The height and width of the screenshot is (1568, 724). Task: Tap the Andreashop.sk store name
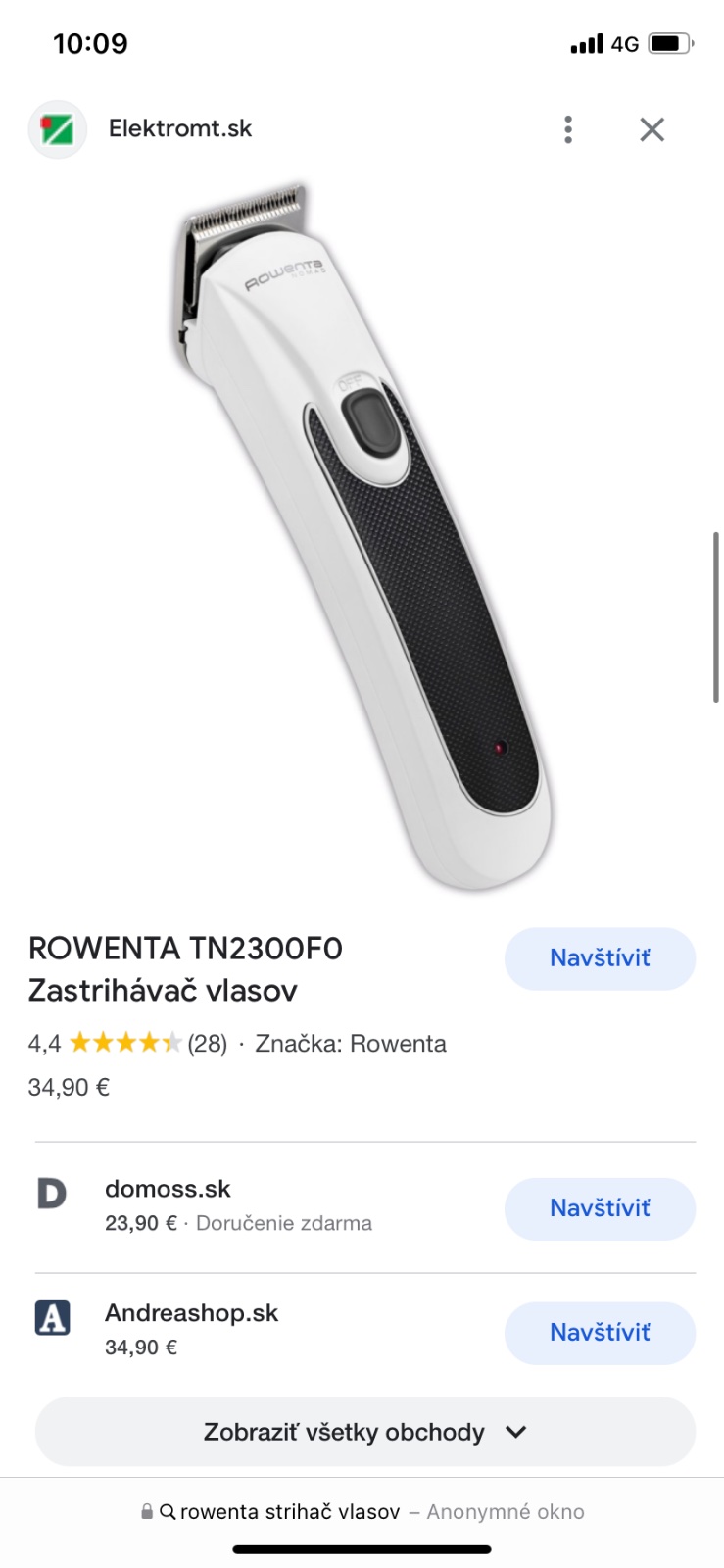191,1313
